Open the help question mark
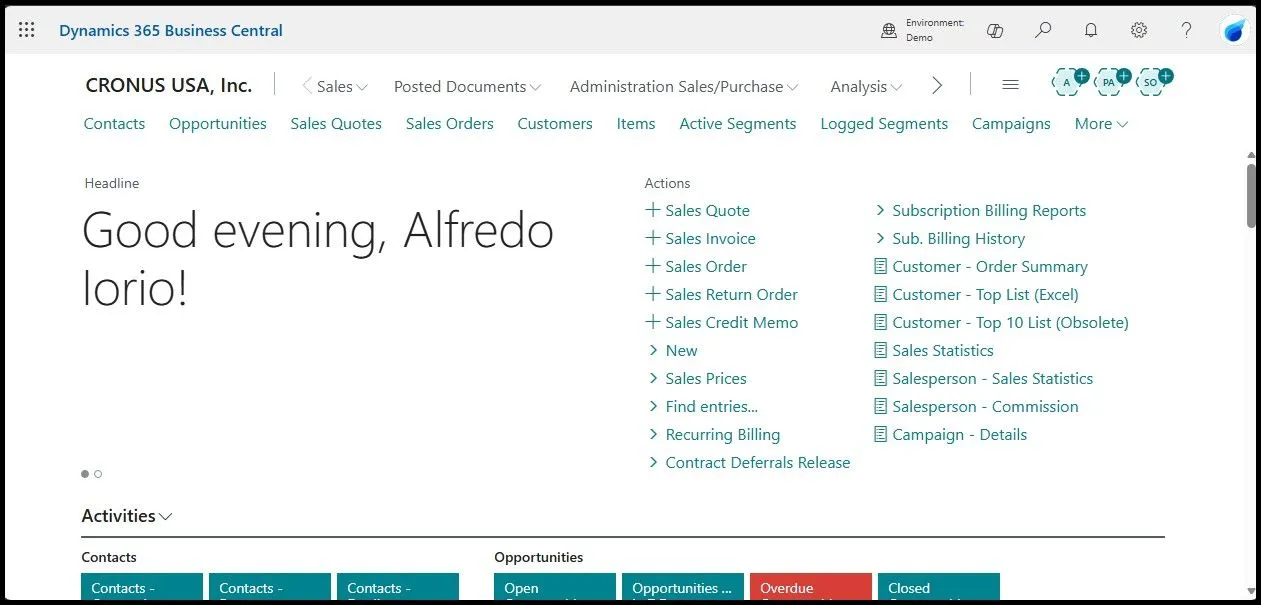 pyautogui.click(x=1186, y=30)
